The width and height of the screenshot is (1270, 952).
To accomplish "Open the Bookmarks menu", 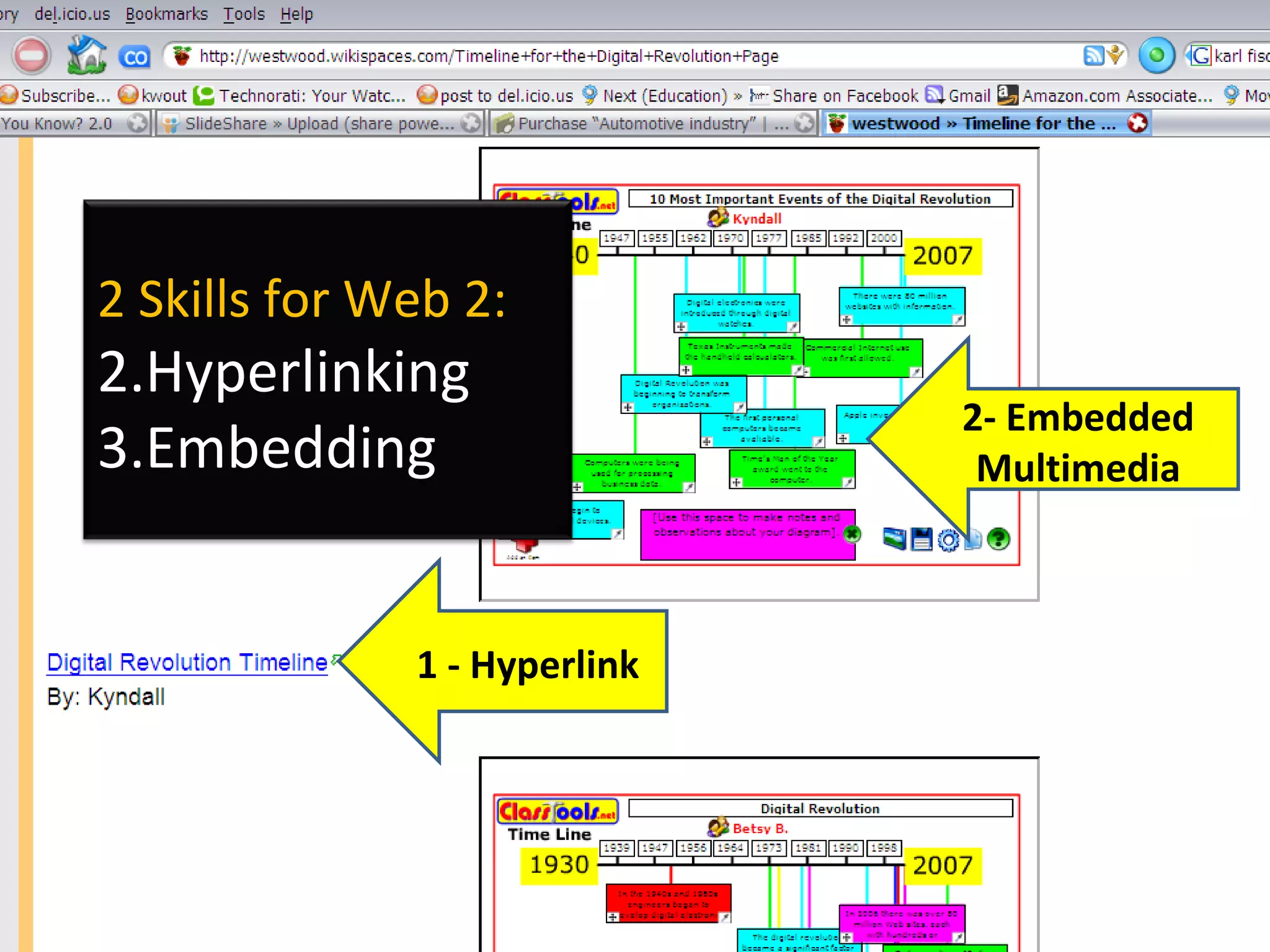I will point(166,14).
